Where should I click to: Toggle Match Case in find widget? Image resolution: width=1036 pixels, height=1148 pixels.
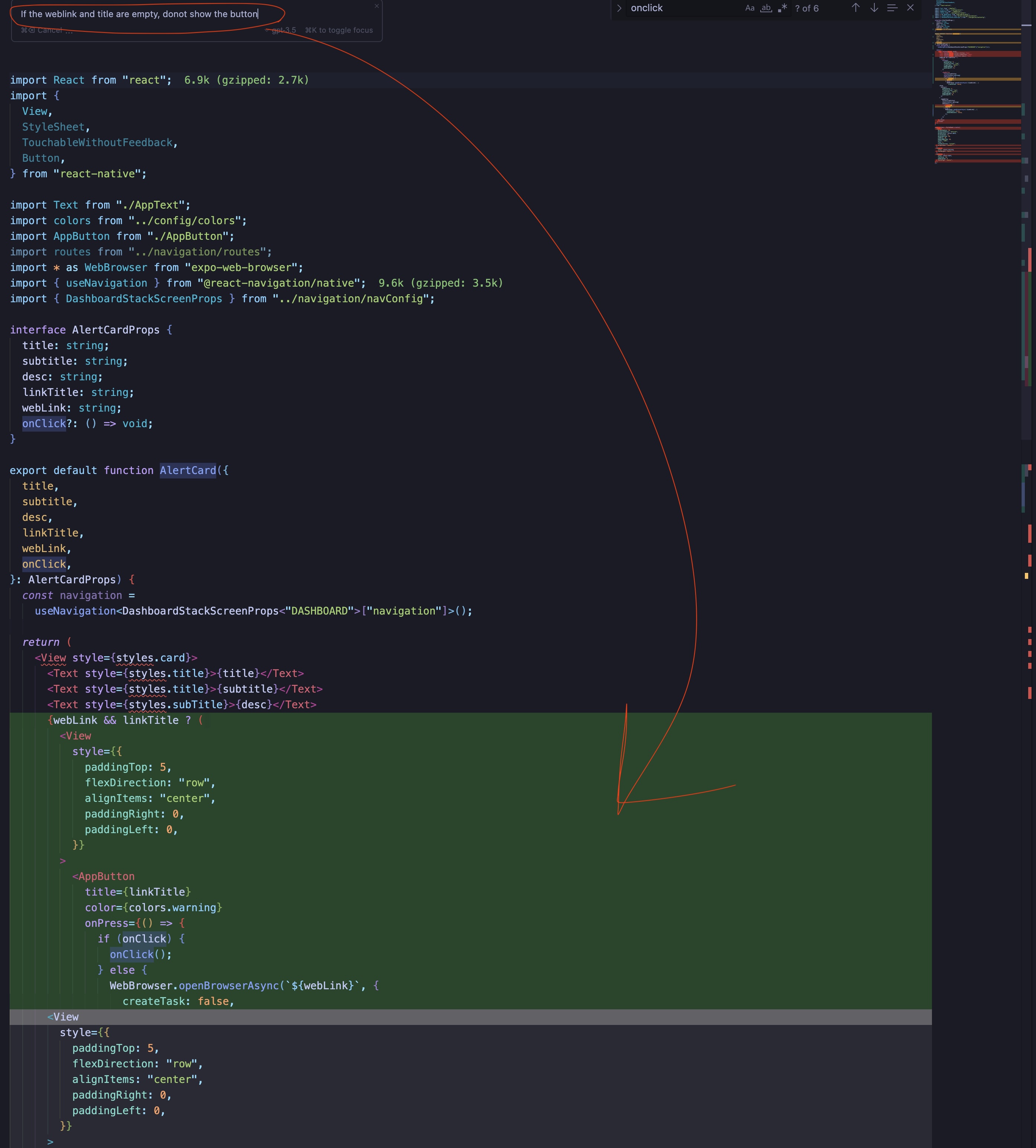(750, 8)
